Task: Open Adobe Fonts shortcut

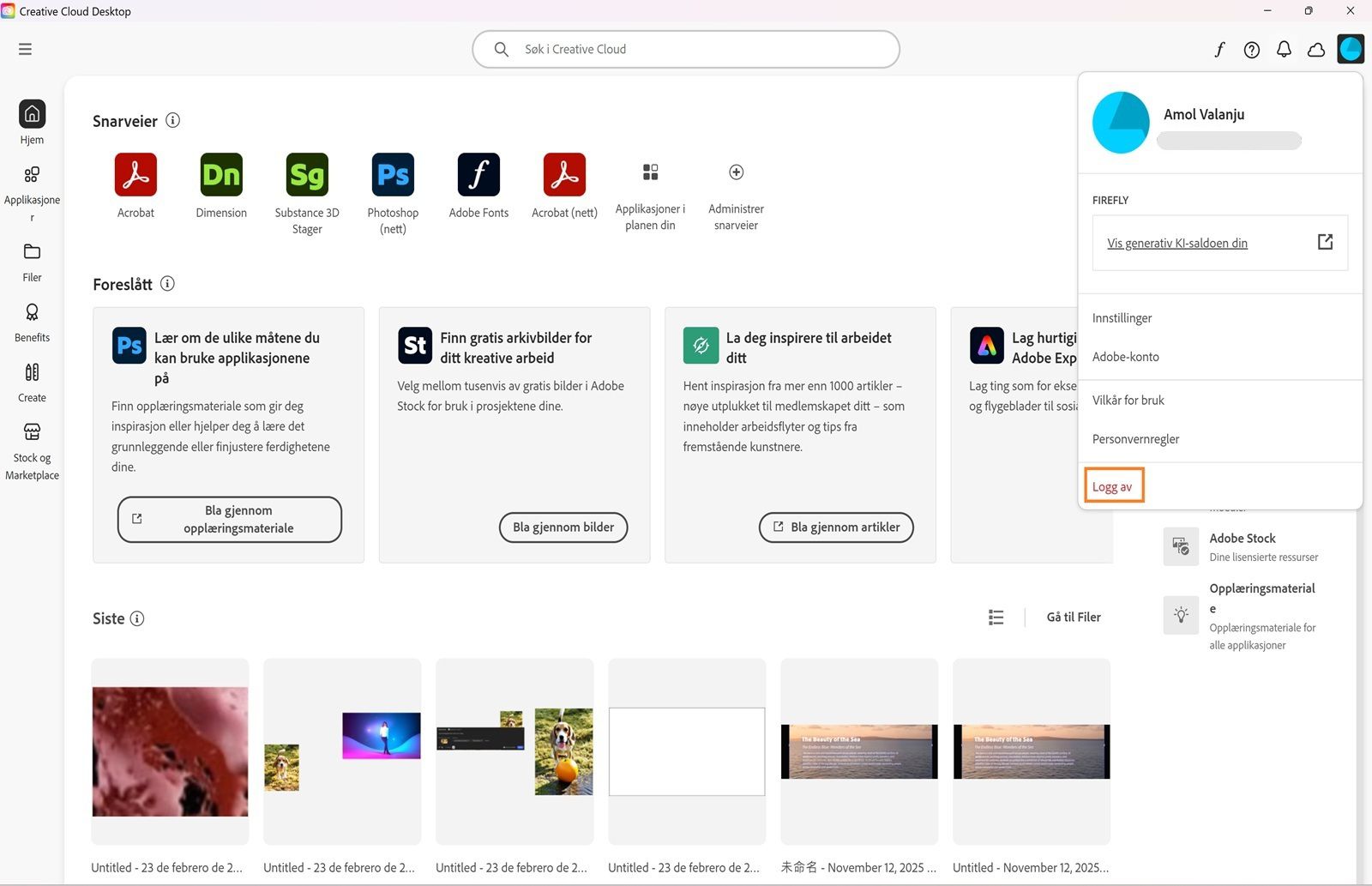Action: [x=478, y=186]
